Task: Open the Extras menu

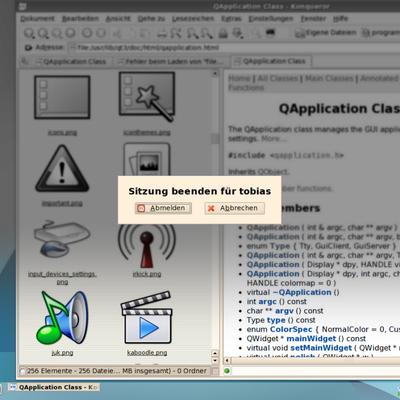Action: 231,19
